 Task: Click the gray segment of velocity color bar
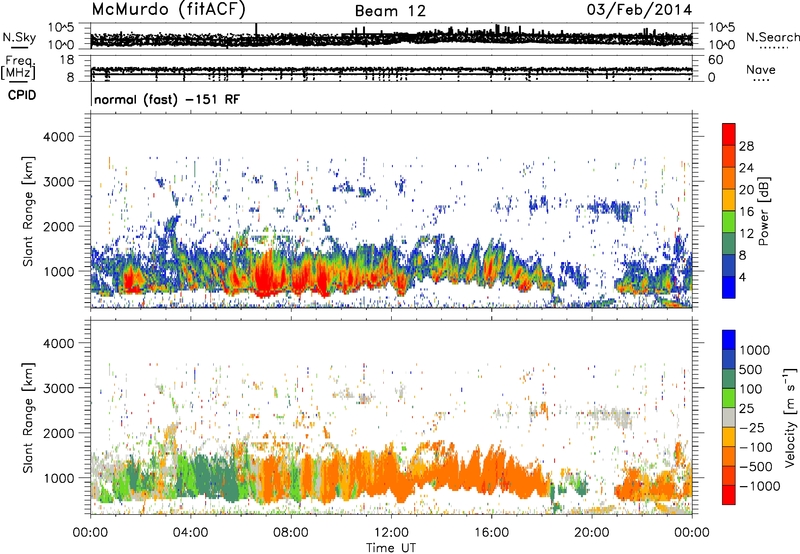[729, 417]
